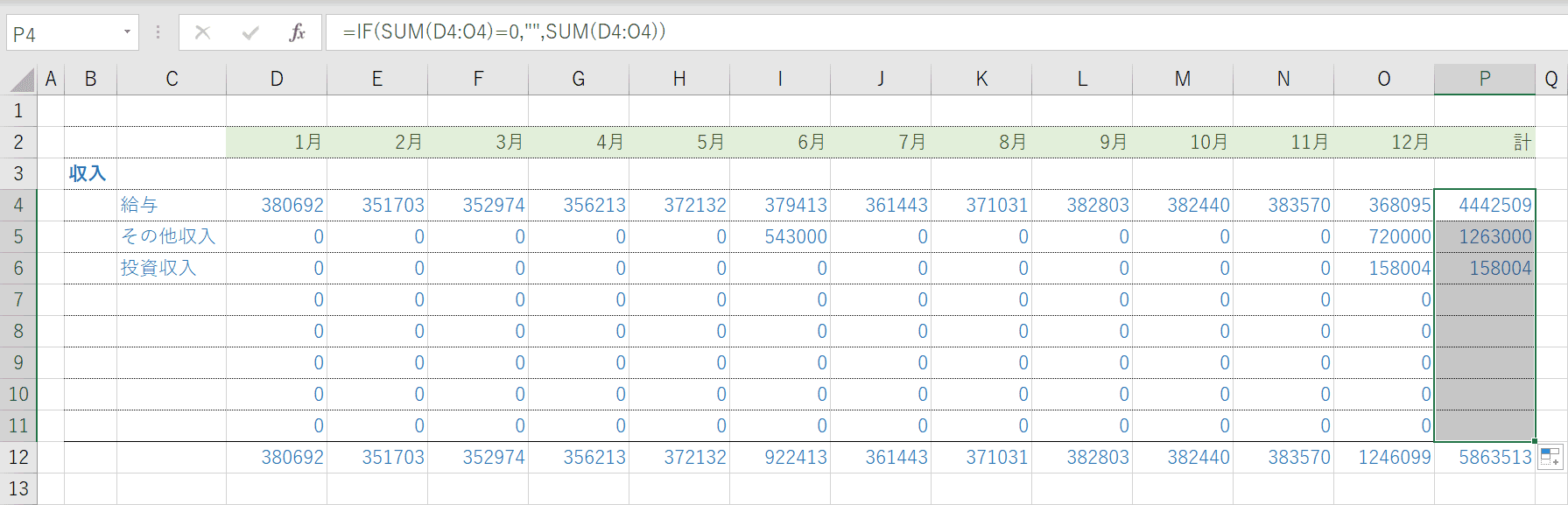1568x505 pixels.
Task: Select row 1 header
Action: pyautogui.click(x=18, y=111)
